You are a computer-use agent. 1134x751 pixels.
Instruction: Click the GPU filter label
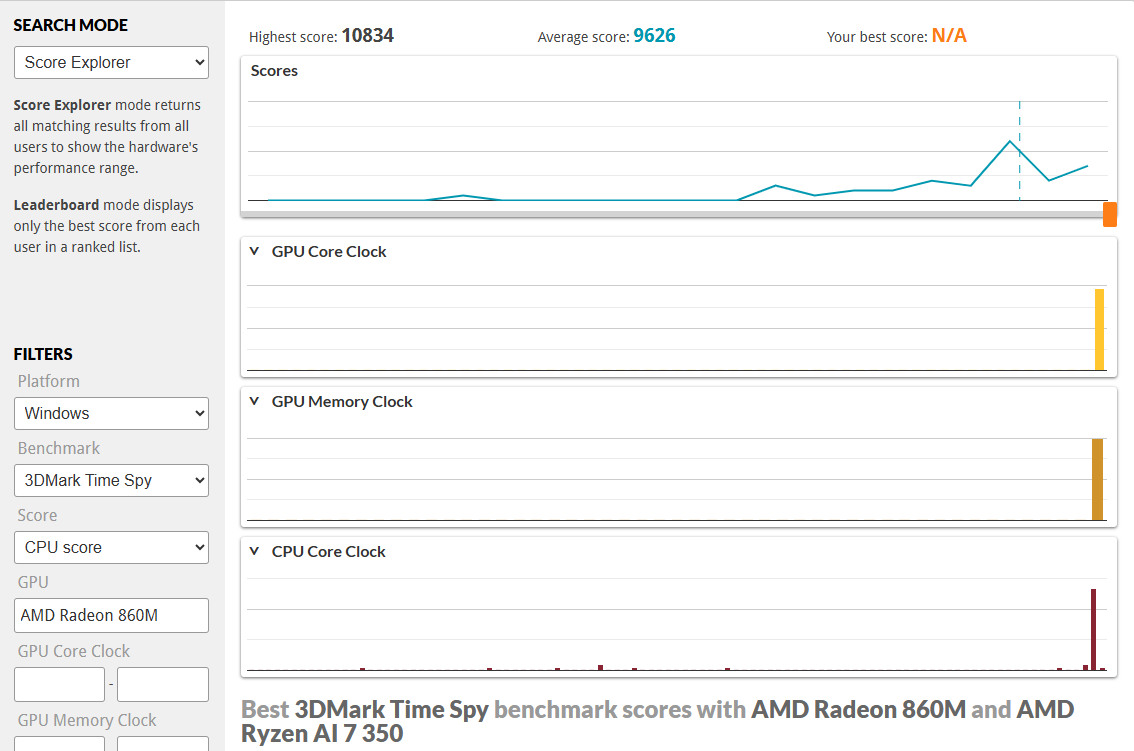click(33, 582)
